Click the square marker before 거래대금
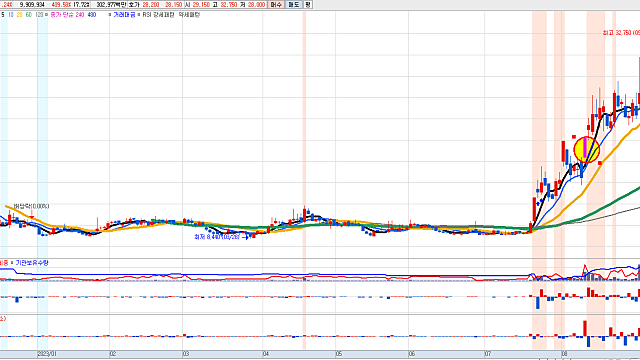 coord(110,15)
